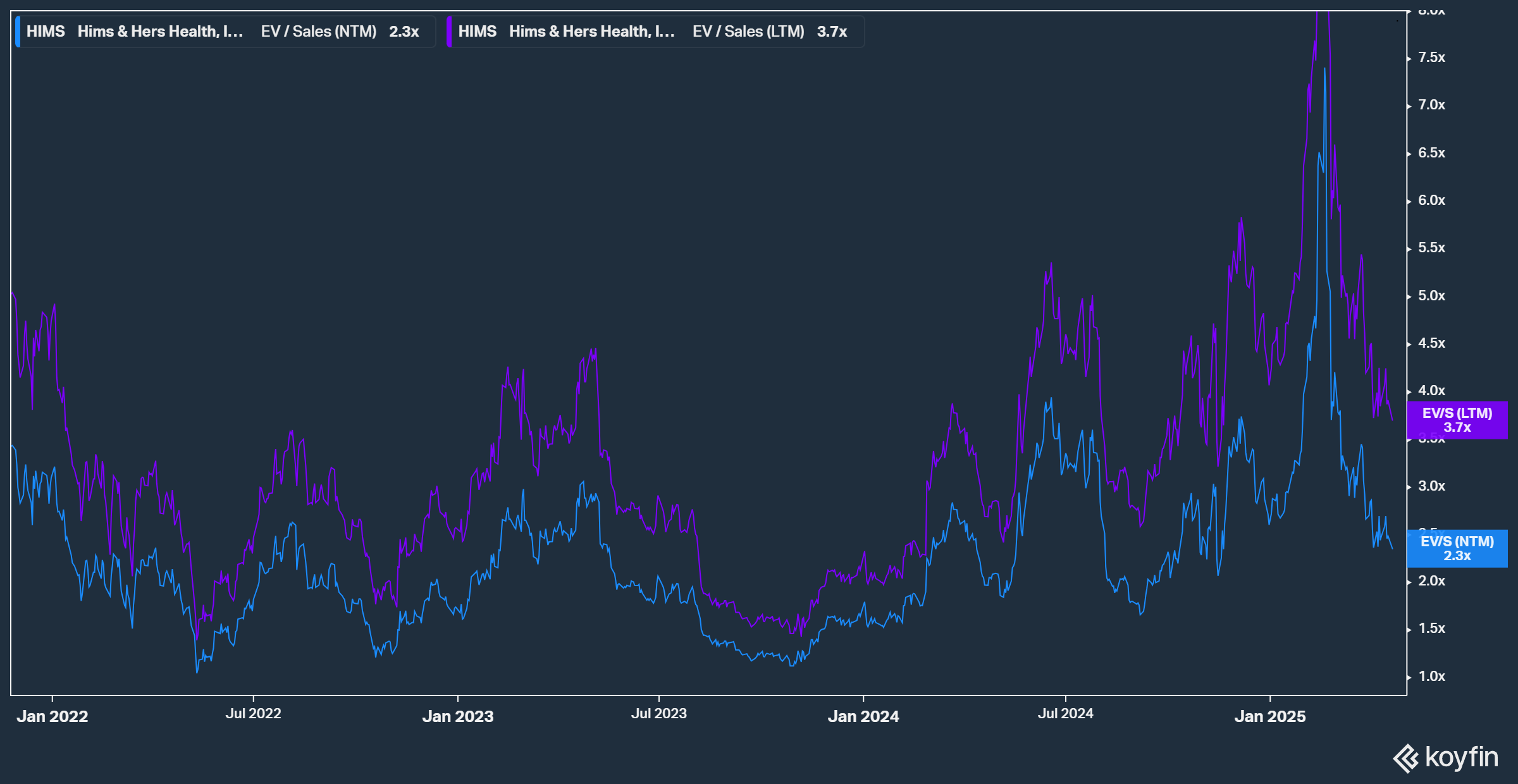Click '3.7x' value in the LTM legend
This screenshot has height=784, width=1518.
point(832,32)
